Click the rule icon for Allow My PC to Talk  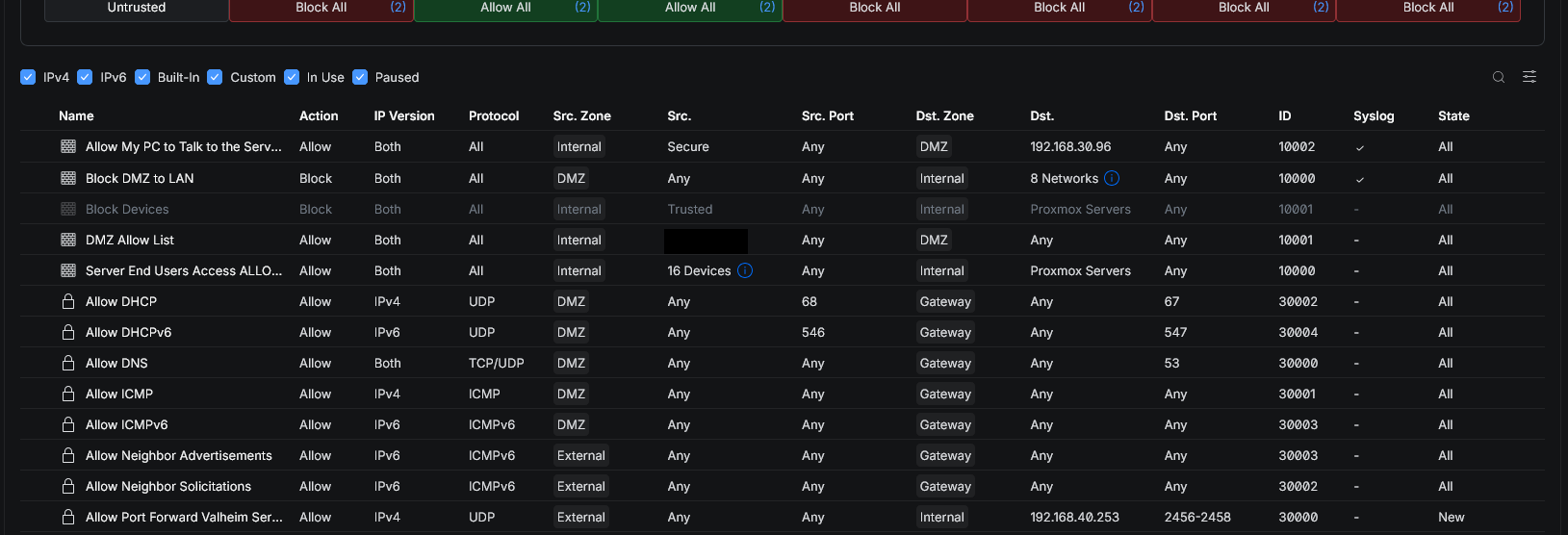pos(68,146)
